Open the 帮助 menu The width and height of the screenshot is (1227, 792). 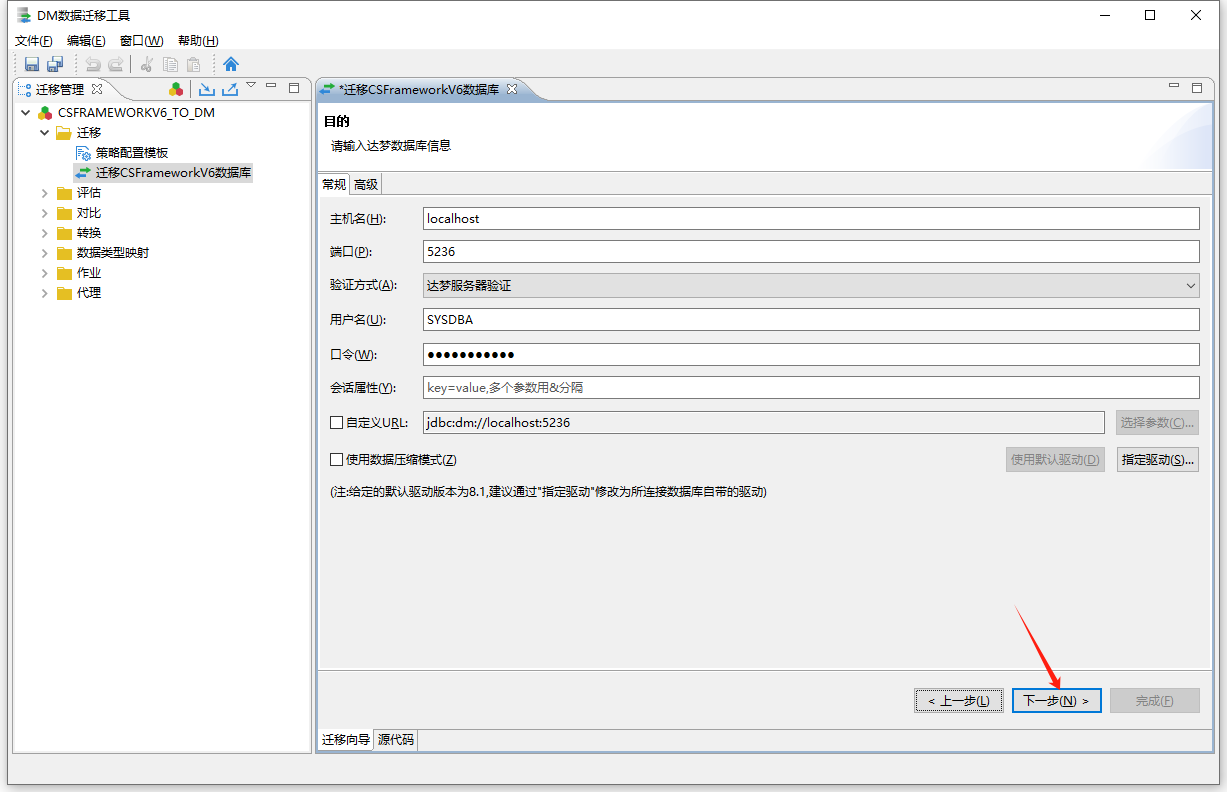tap(197, 41)
